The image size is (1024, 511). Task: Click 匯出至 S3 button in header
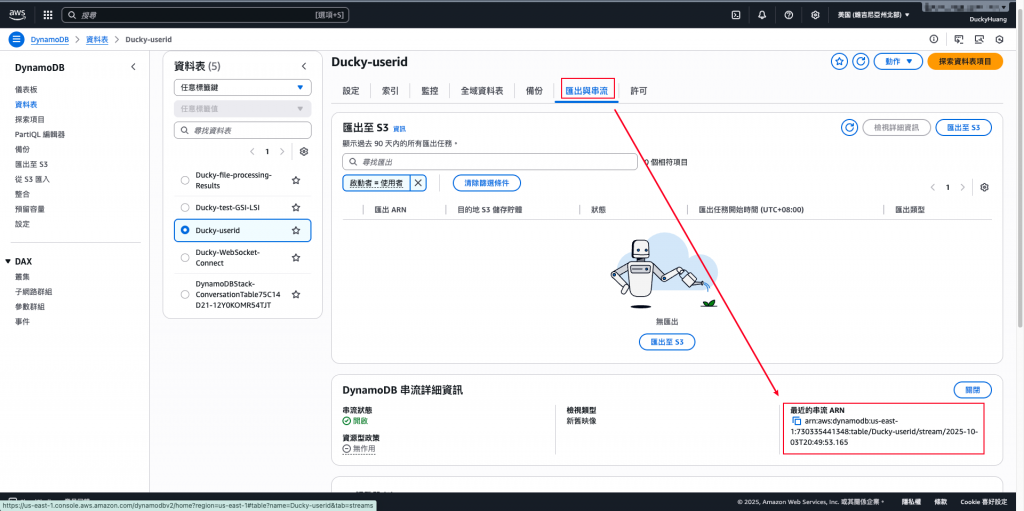(x=963, y=127)
